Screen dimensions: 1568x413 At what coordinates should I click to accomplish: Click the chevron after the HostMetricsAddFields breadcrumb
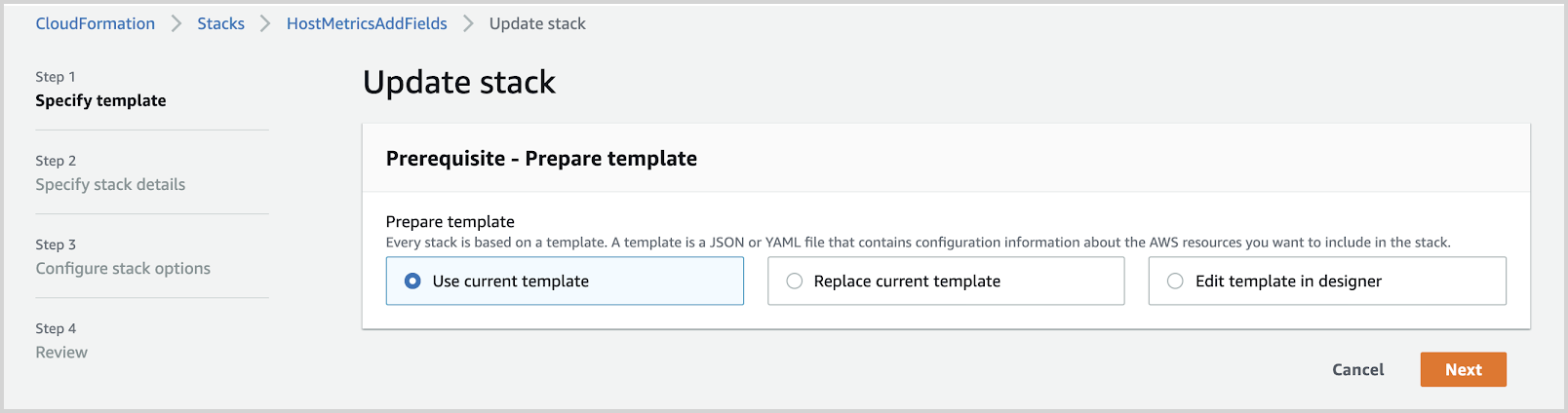[468, 23]
